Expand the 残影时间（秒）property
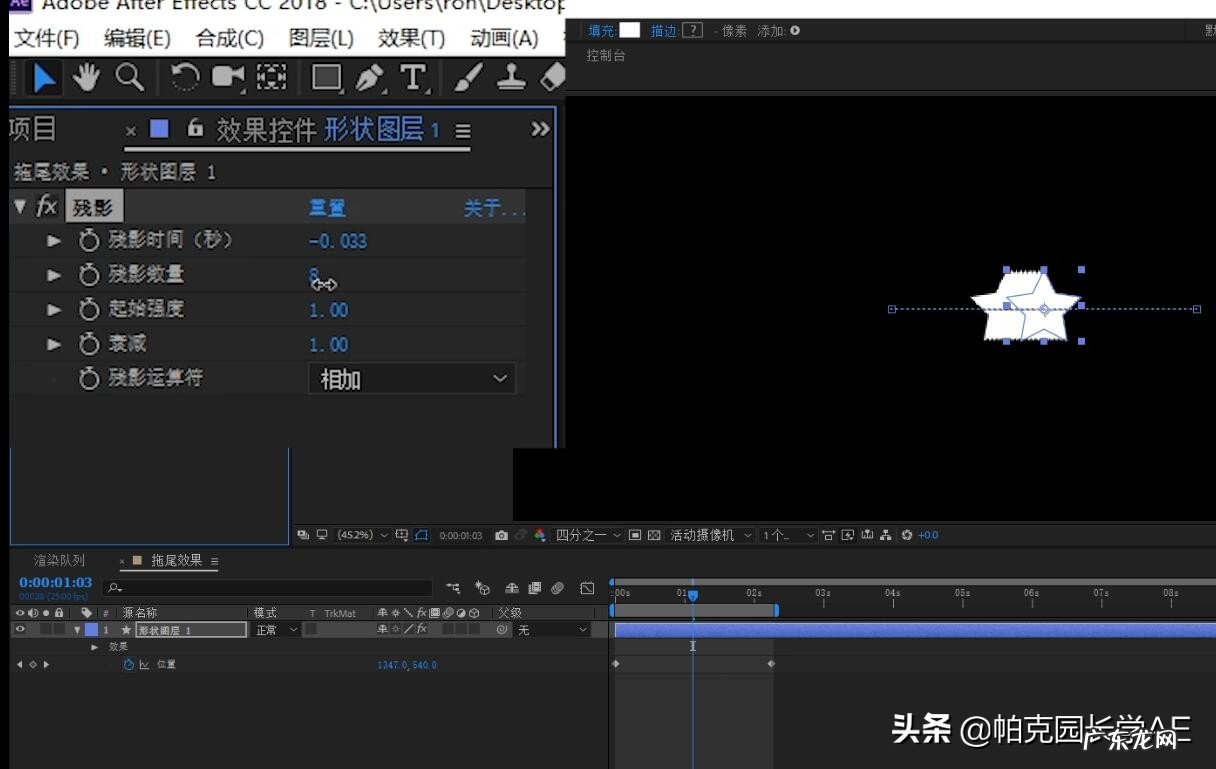Image resolution: width=1216 pixels, height=769 pixels. [54, 240]
